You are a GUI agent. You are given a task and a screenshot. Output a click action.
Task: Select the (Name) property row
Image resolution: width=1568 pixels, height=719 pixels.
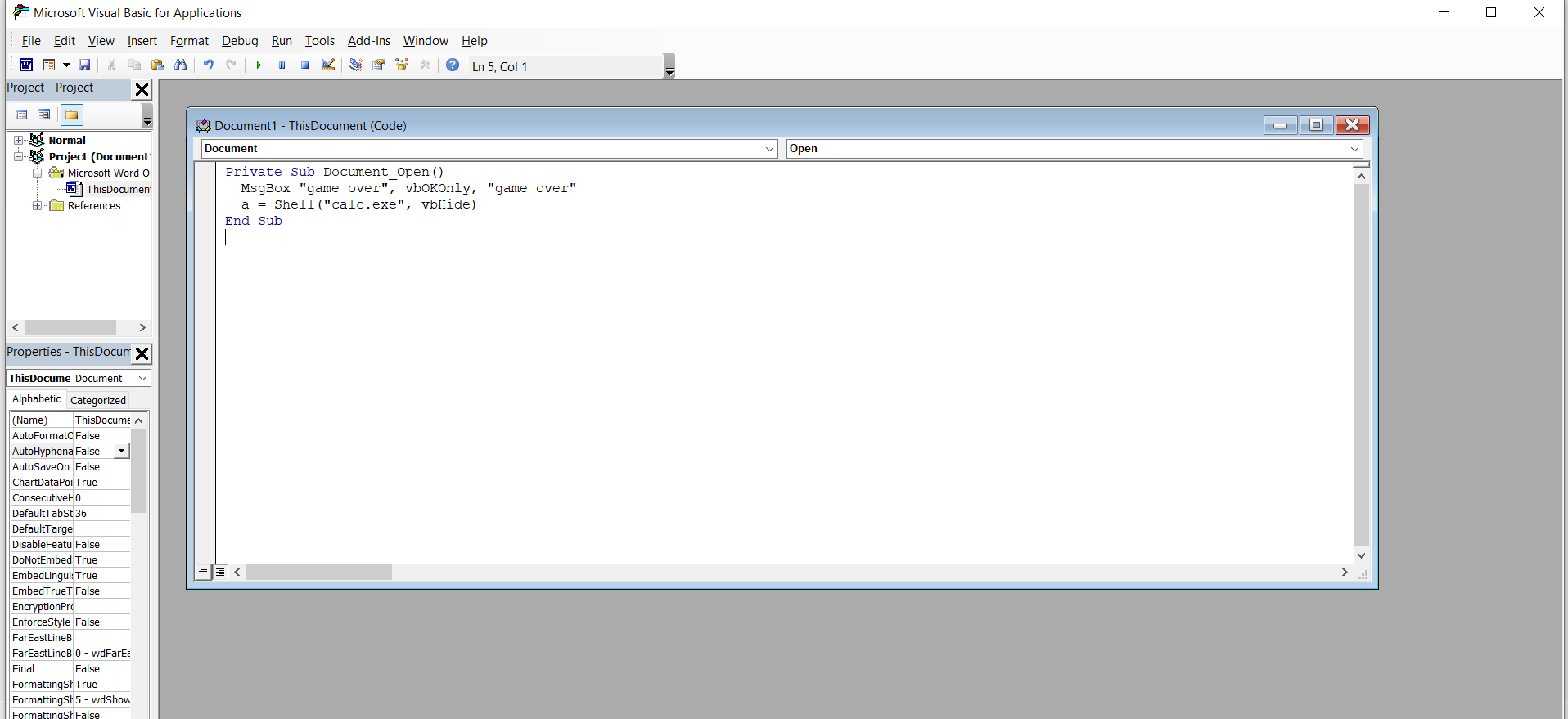point(70,420)
